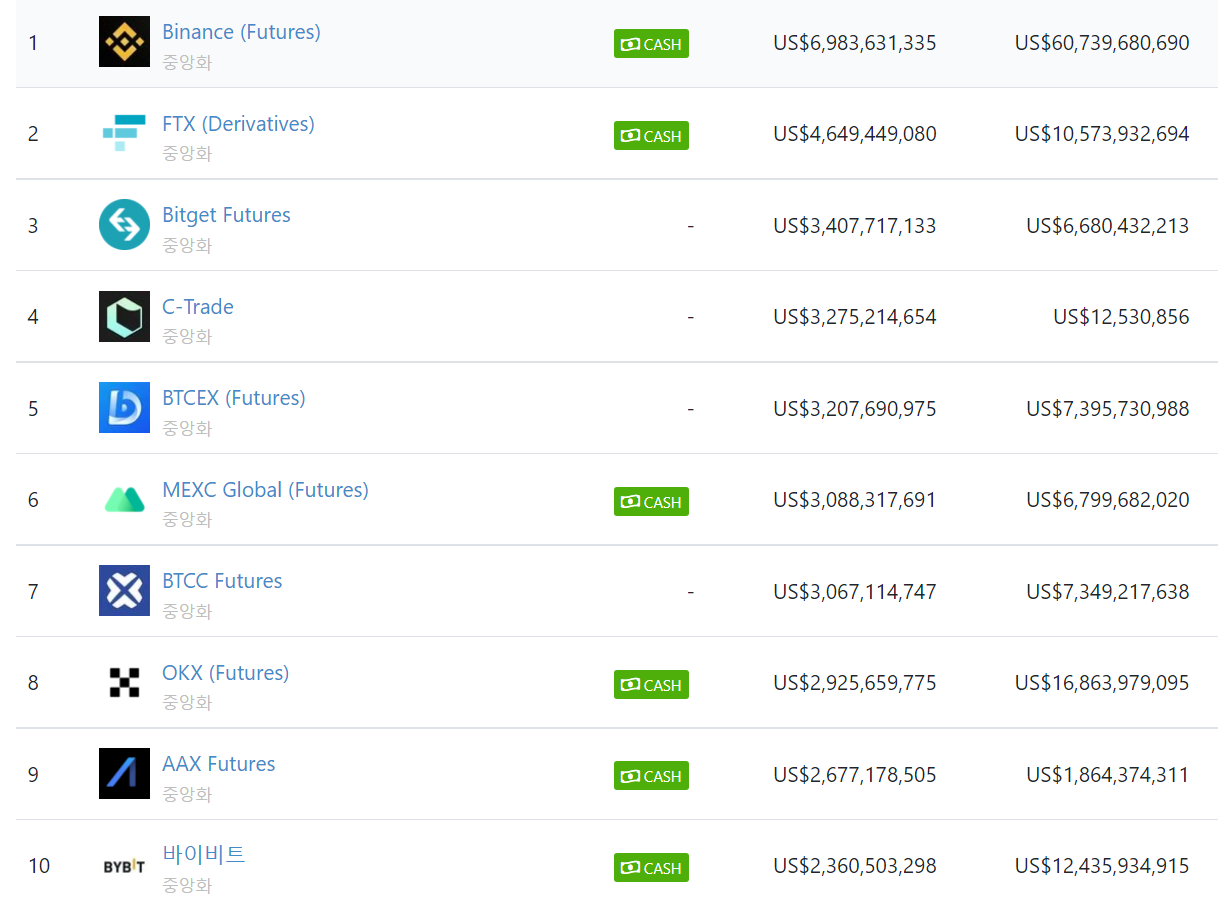Select the value US$7,395,730,988
This screenshot has width=1218, height=899.
1108,409
